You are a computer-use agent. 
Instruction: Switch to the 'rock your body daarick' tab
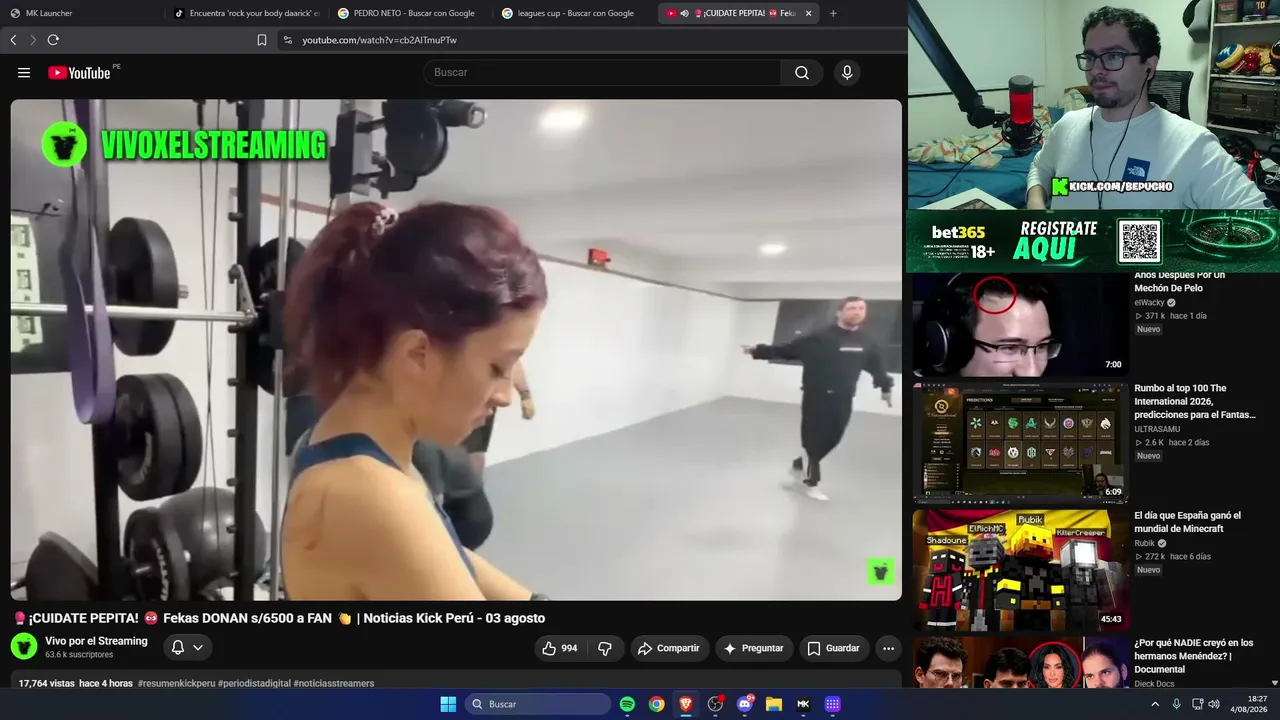pos(247,13)
